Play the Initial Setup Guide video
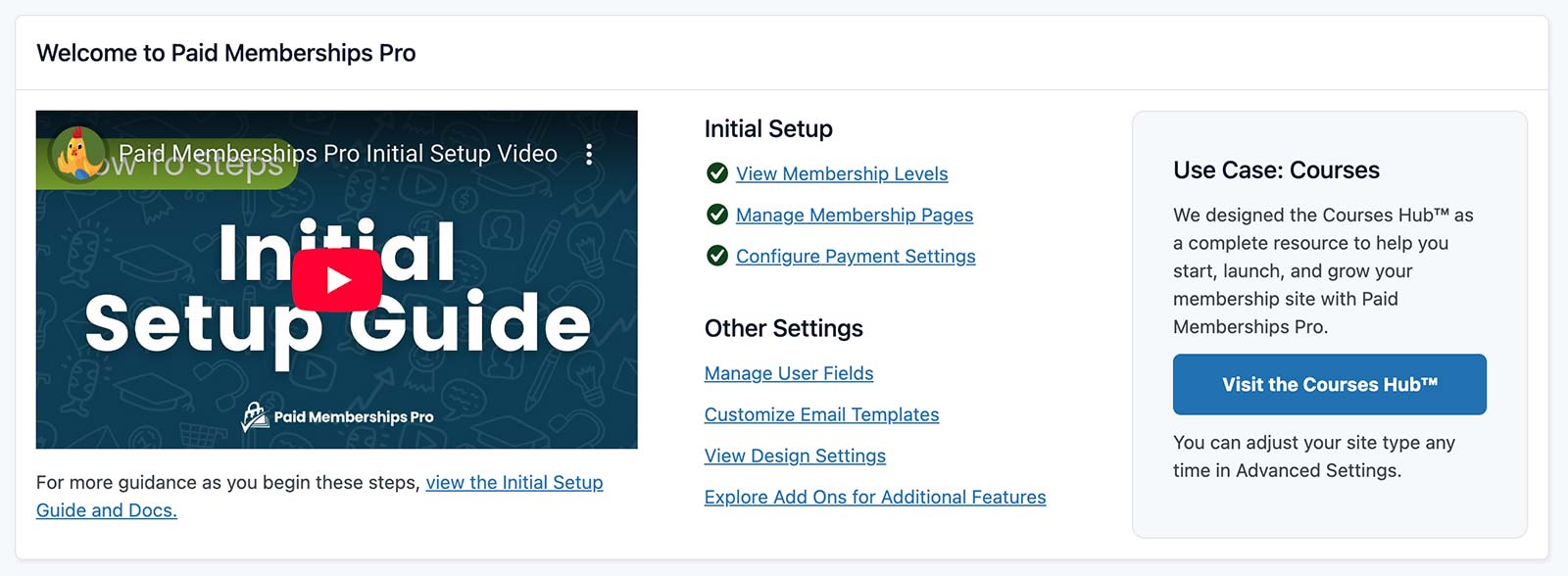Image resolution: width=1568 pixels, height=576 pixels. click(336, 280)
